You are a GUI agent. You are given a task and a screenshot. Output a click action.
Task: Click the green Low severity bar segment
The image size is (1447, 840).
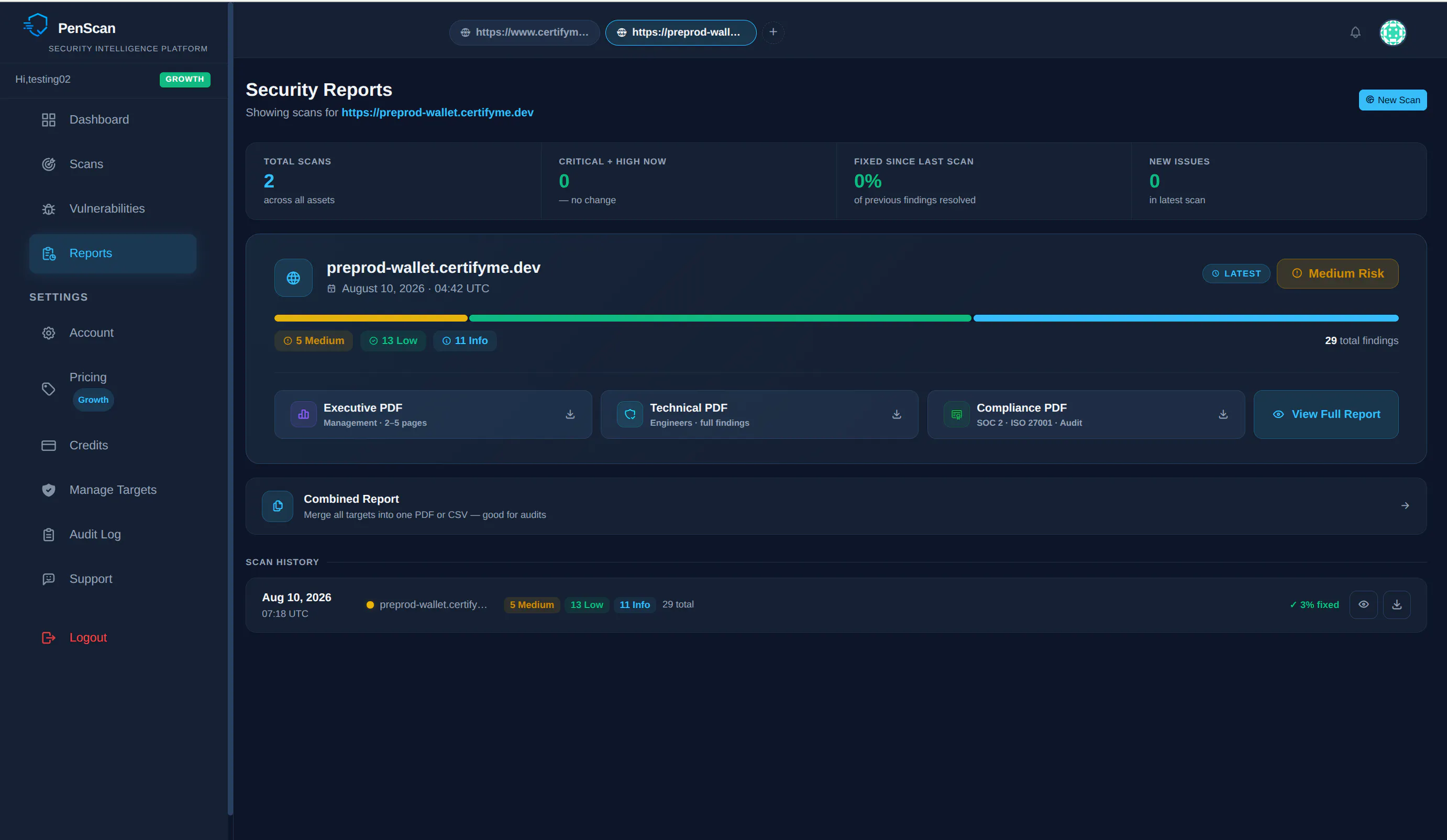click(720, 318)
